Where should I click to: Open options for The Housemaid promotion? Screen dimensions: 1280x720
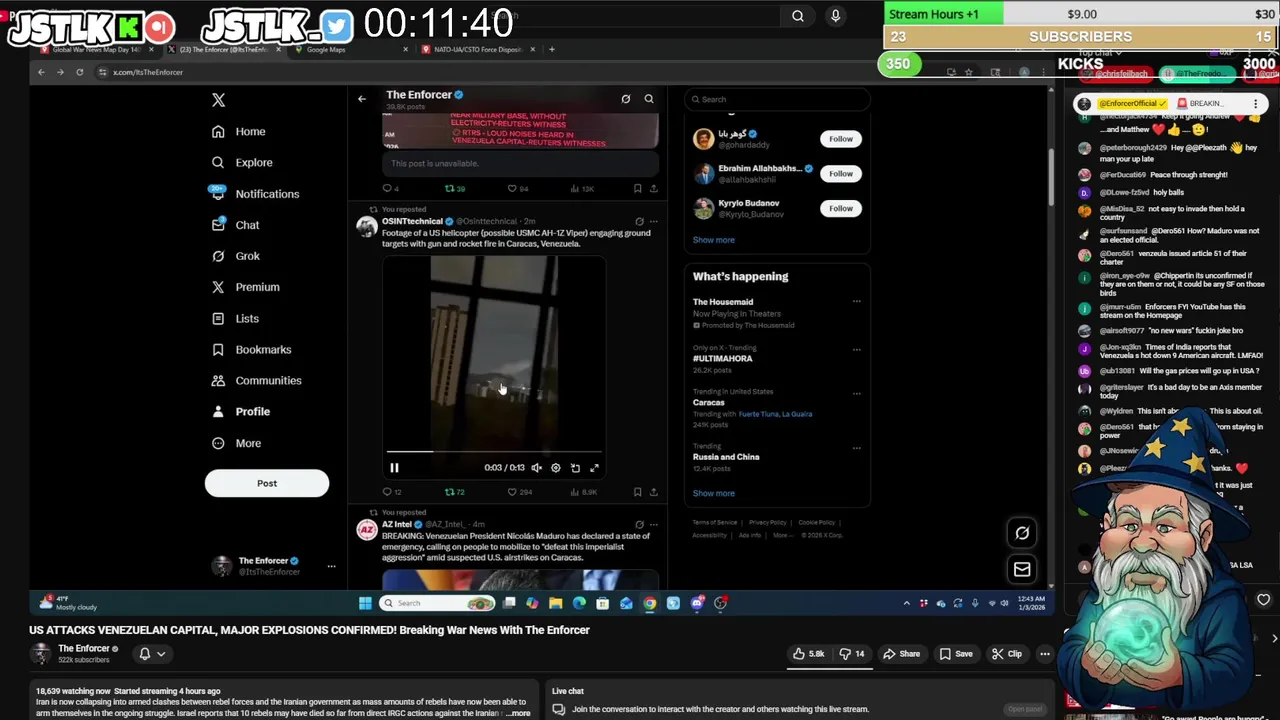click(856, 302)
